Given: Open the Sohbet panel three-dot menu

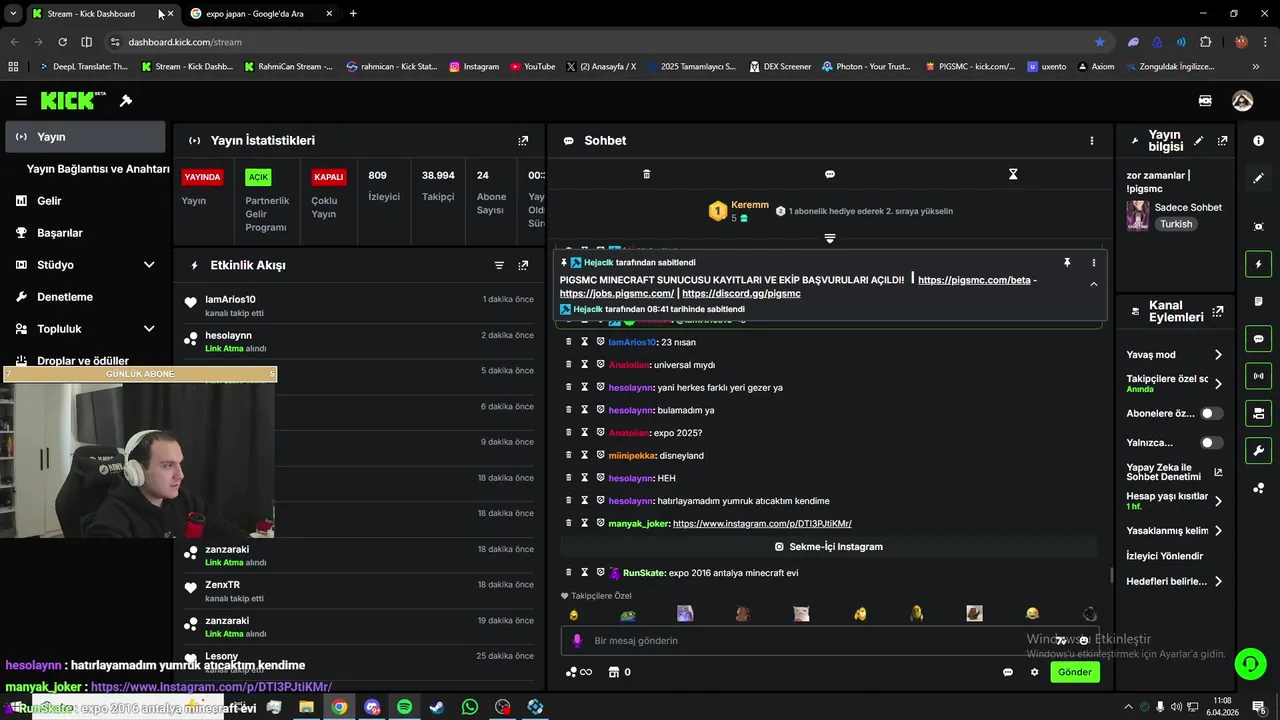Looking at the screenshot, I should tap(1092, 141).
